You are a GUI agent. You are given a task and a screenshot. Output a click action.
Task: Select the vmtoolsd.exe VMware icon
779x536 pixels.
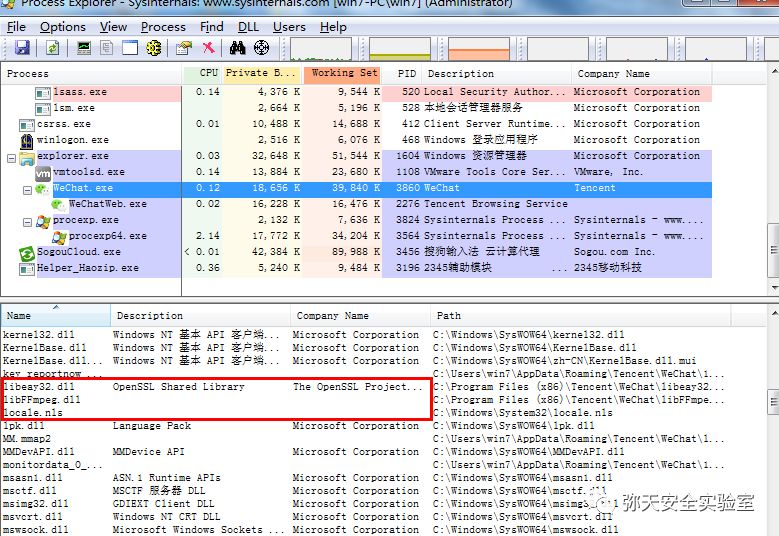(43, 173)
